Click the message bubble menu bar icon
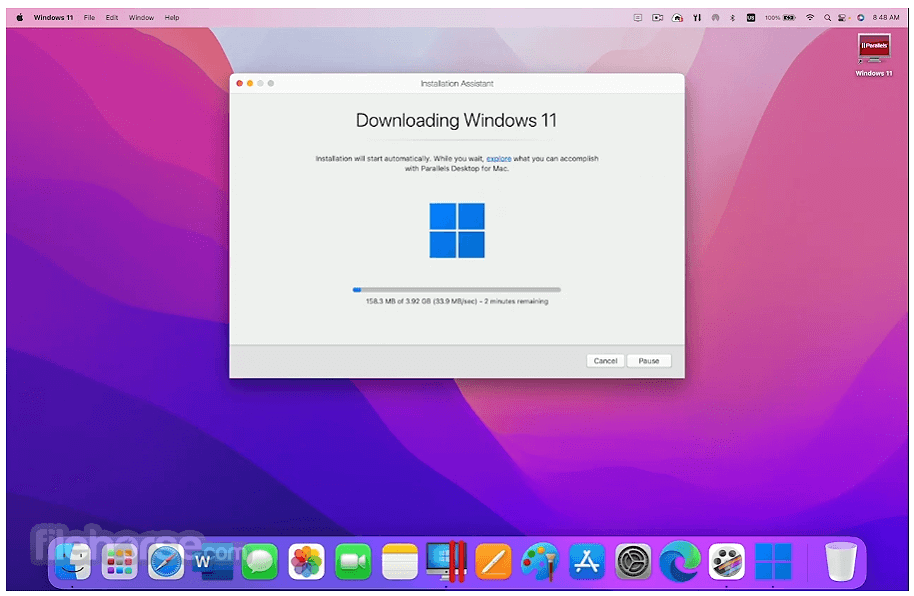 pyautogui.click(x=638, y=17)
